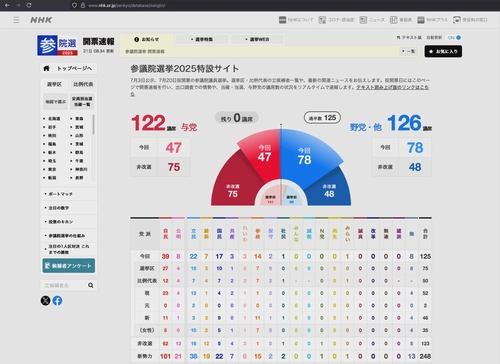This screenshot has height=364, width=500.
Task: Toggle the 自動更新 ON switch
Action: tap(455, 38)
